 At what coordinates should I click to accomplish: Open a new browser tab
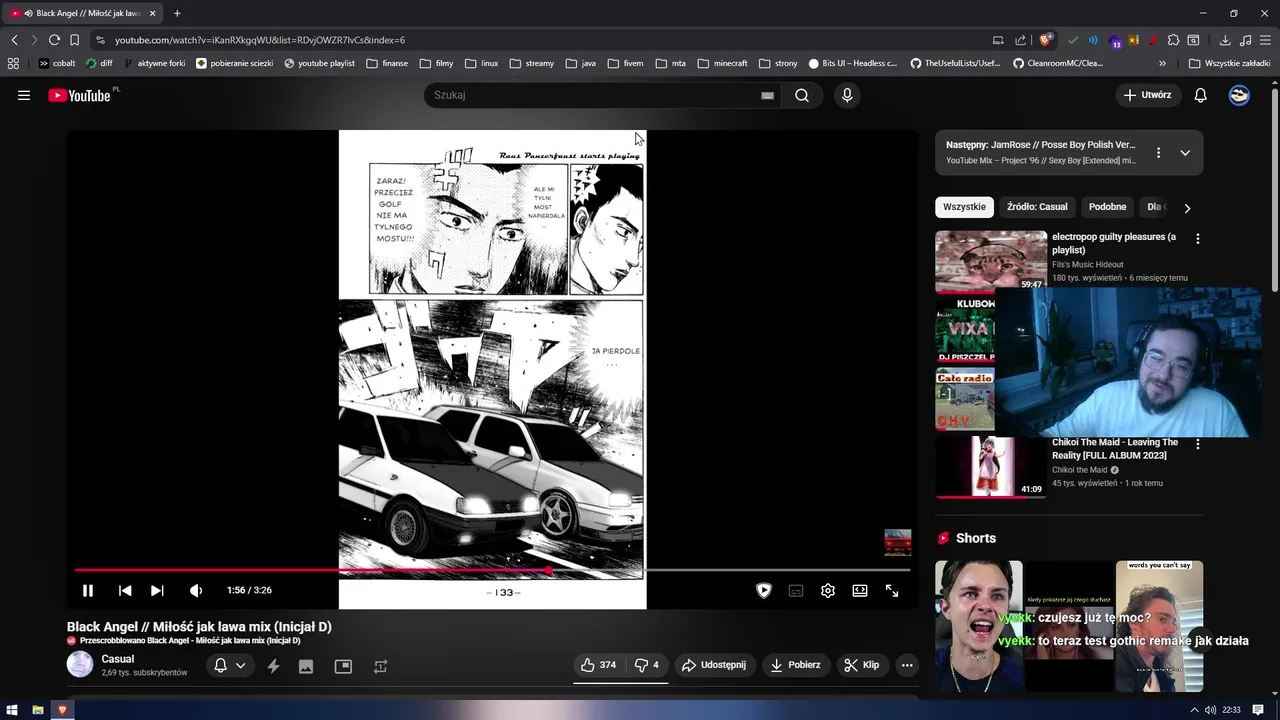click(177, 13)
